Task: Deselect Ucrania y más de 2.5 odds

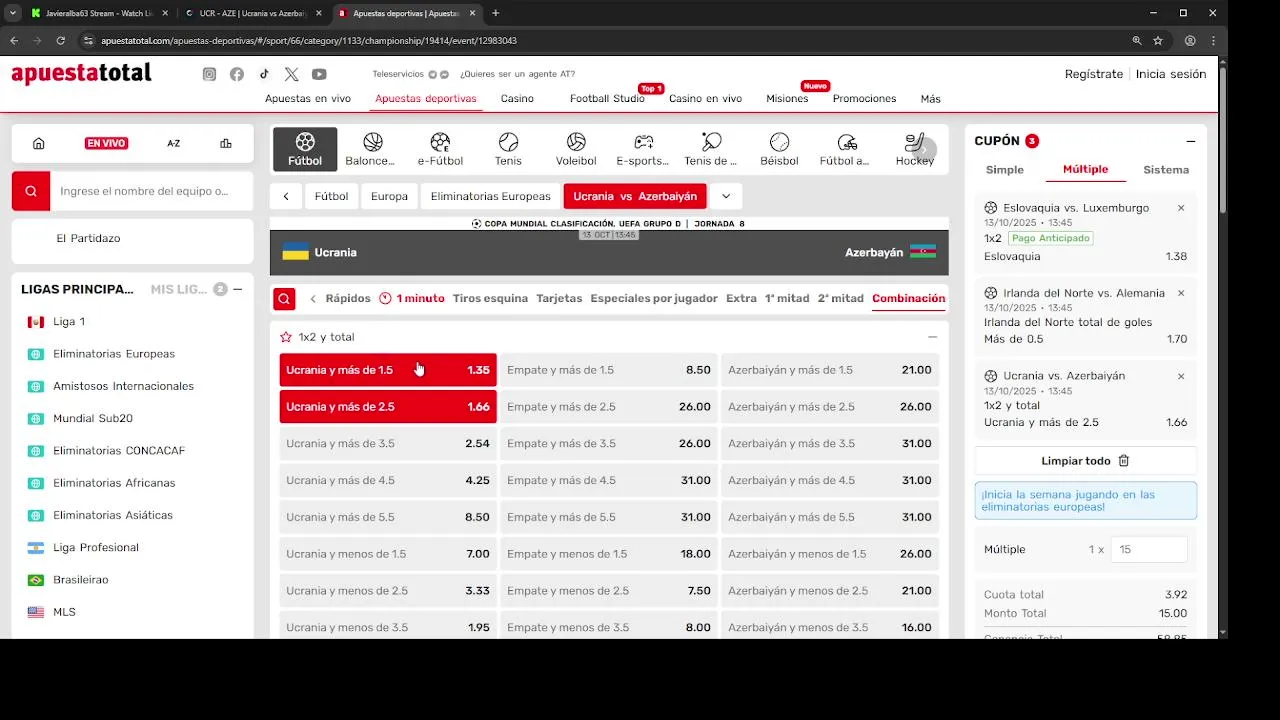Action: (x=388, y=407)
